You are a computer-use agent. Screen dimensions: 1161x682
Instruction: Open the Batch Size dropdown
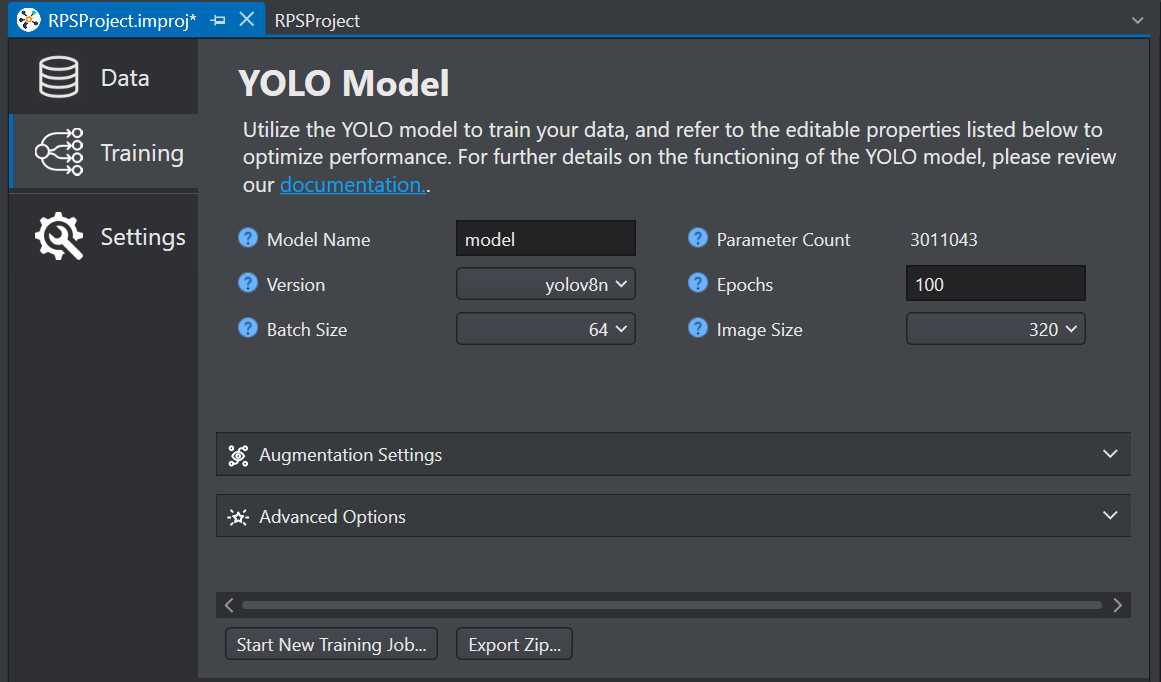point(546,330)
